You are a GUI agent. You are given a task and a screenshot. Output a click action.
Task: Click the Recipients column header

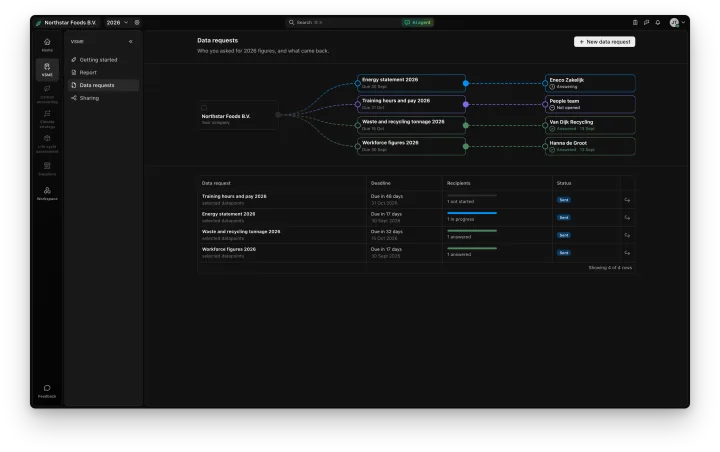point(458,183)
